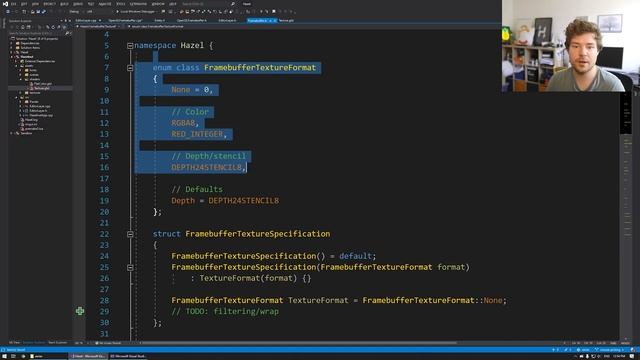Click the Solution Explorer bottom tab
Viewport: 640px width, 360px height.
click(33, 343)
